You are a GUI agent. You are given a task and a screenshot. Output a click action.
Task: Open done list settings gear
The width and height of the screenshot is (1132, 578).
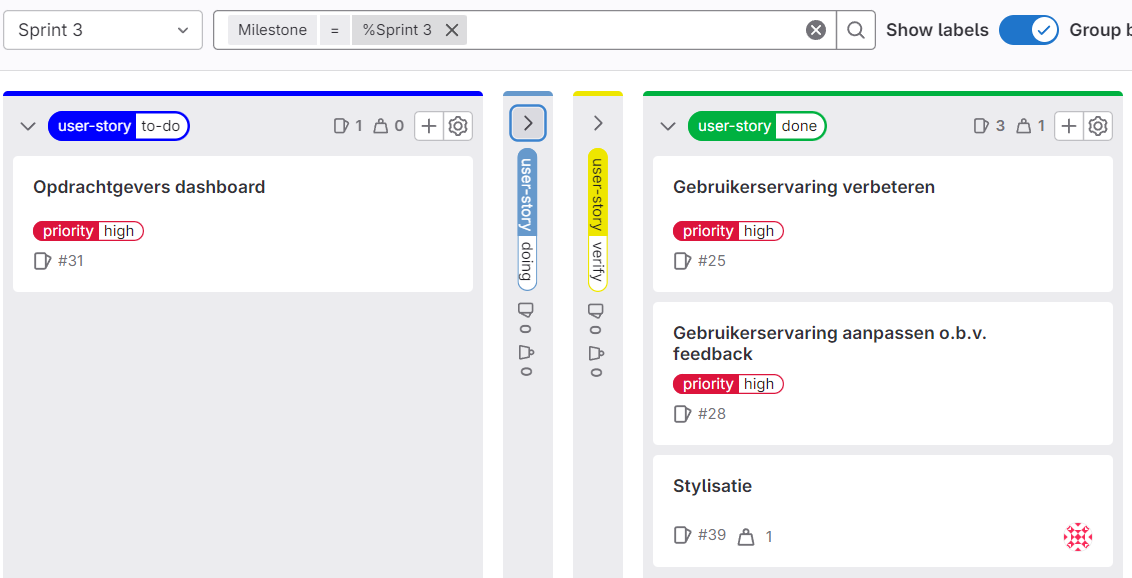1098,126
